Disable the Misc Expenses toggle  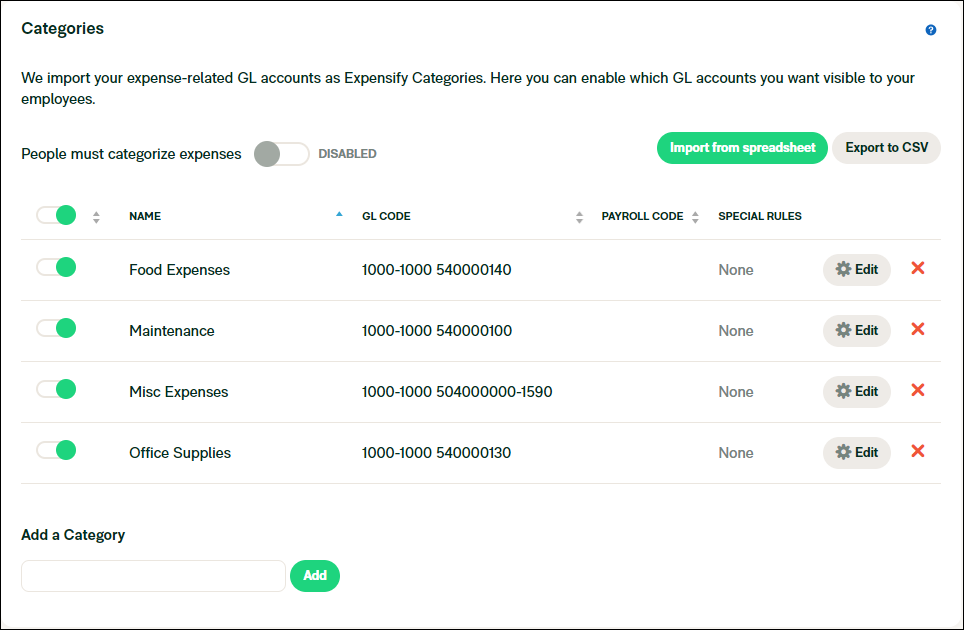pos(56,389)
